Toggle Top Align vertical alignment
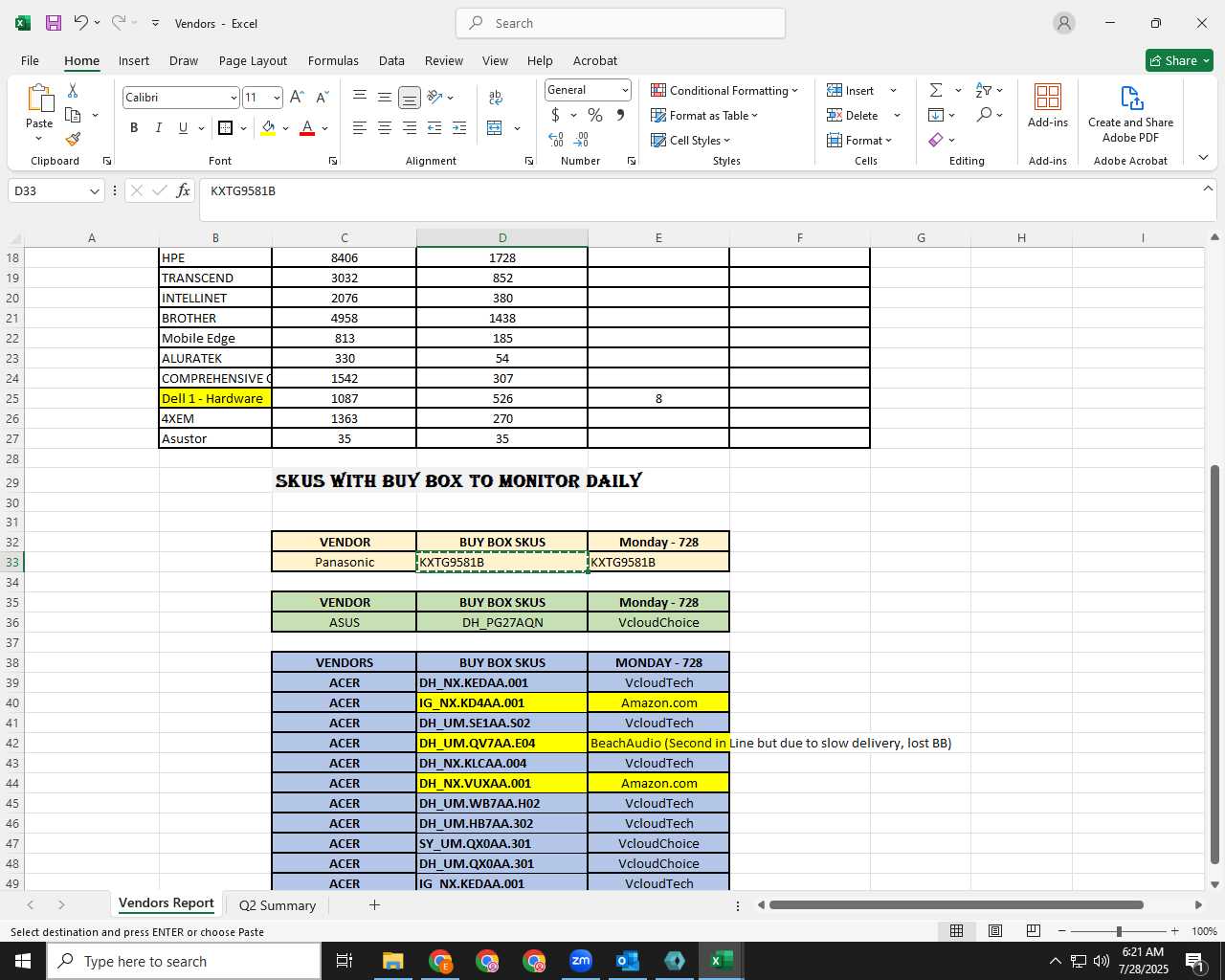 pyautogui.click(x=360, y=98)
